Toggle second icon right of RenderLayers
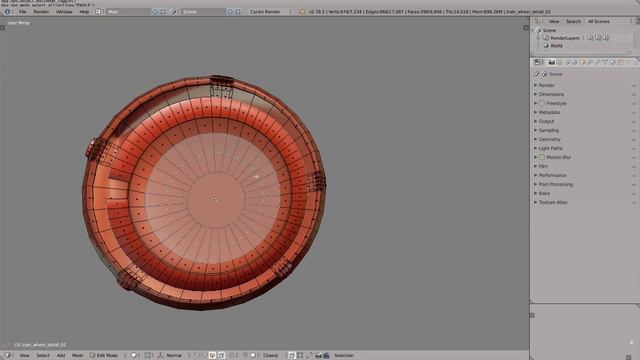This screenshot has width=640, height=360. (598, 38)
